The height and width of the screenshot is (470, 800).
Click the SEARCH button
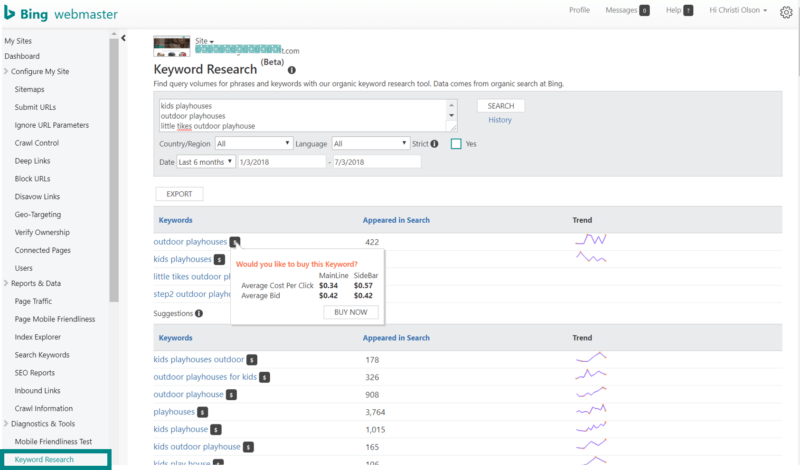pos(501,106)
